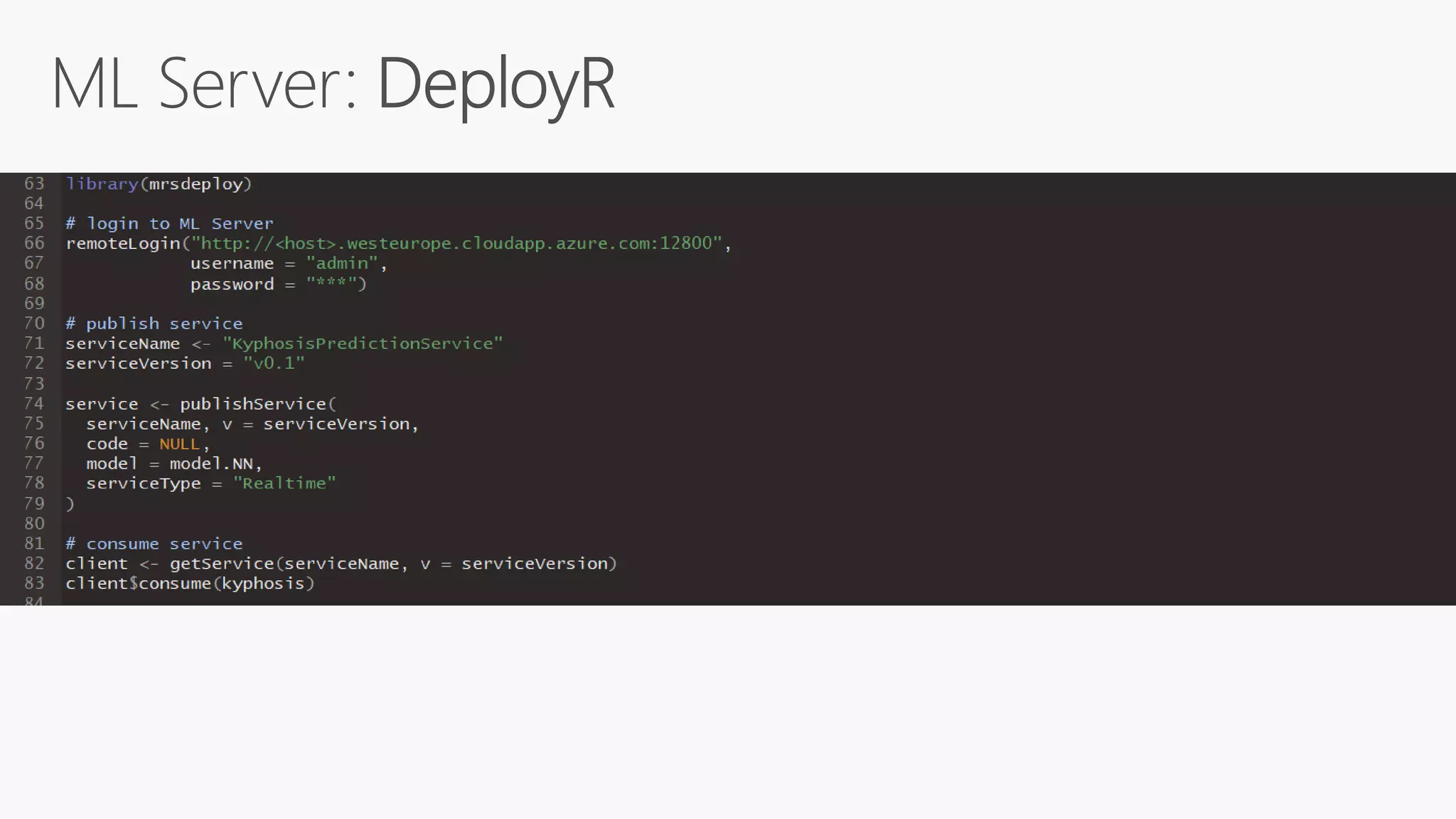Click the username "admin" value
The image size is (1456, 819).
[x=342, y=264]
